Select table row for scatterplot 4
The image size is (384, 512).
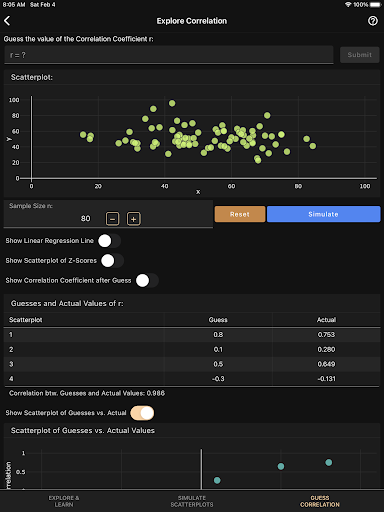pyautogui.click(x=192, y=379)
